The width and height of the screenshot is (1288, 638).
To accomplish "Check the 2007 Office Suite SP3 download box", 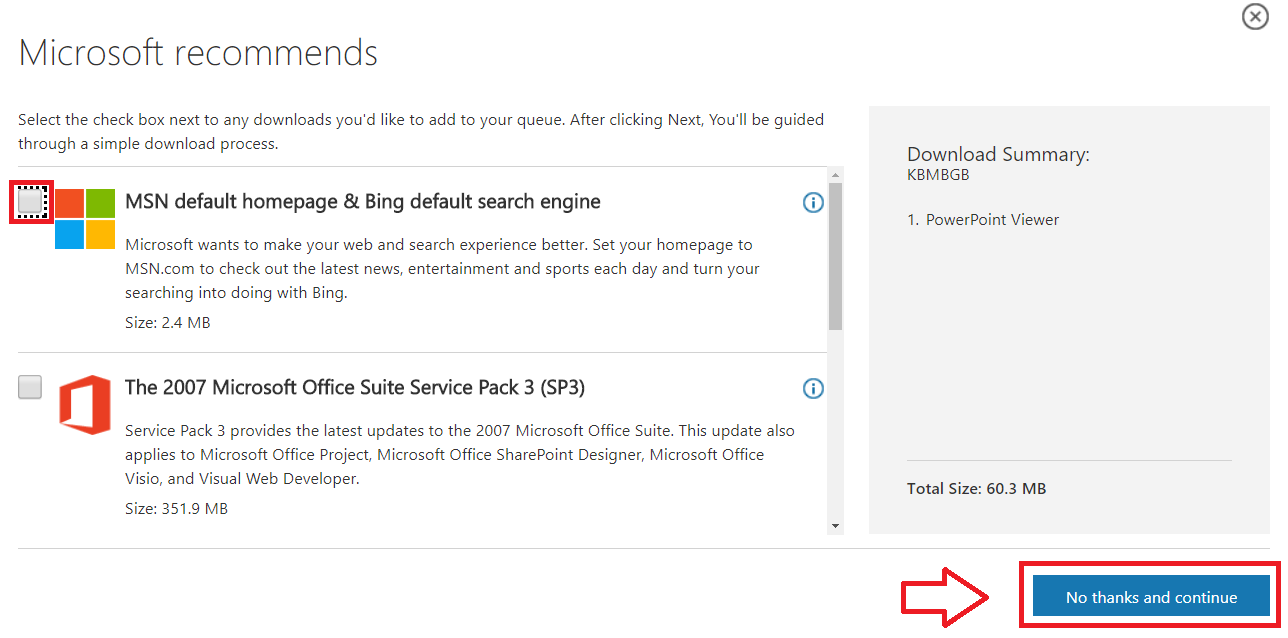I will coord(29,387).
